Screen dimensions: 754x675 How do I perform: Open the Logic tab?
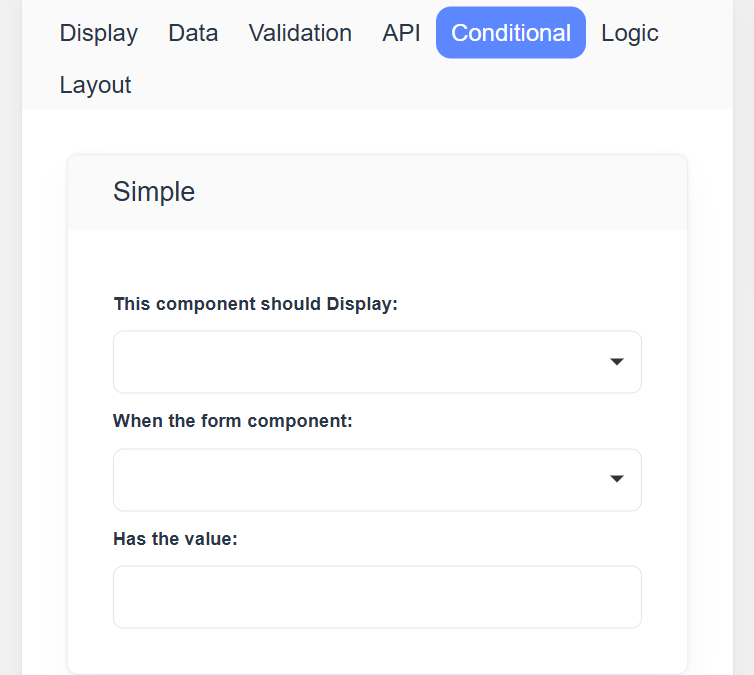click(x=629, y=33)
